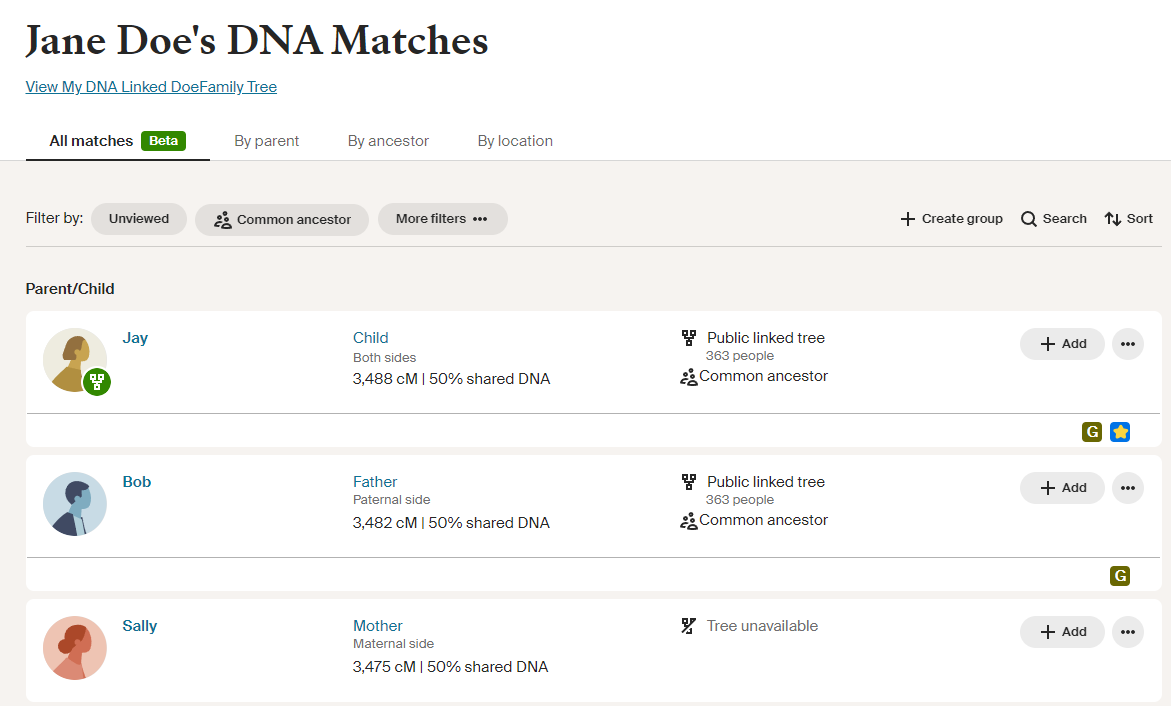The image size is (1171, 706).
Task: Click Sally's Tree unavailable icon
Action: coord(688,625)
